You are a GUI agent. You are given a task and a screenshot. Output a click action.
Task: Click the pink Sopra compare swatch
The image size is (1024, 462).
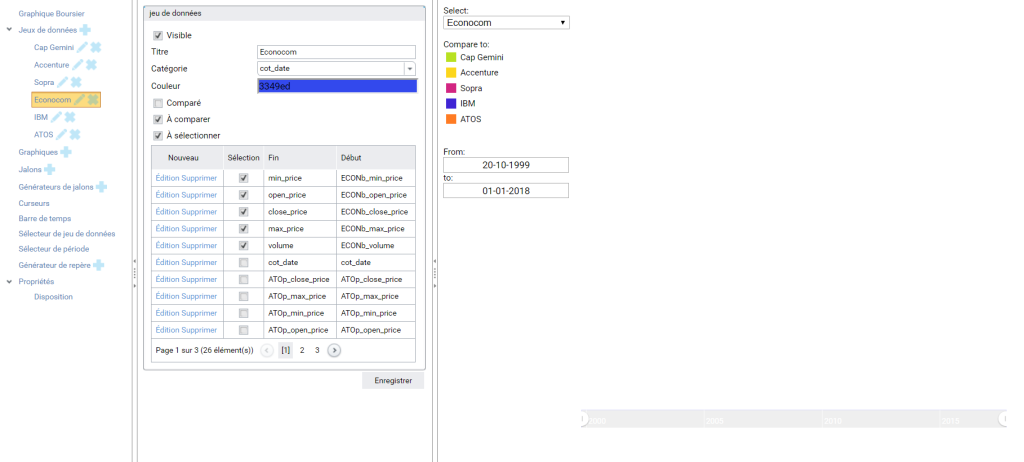(x=451, y=88)
